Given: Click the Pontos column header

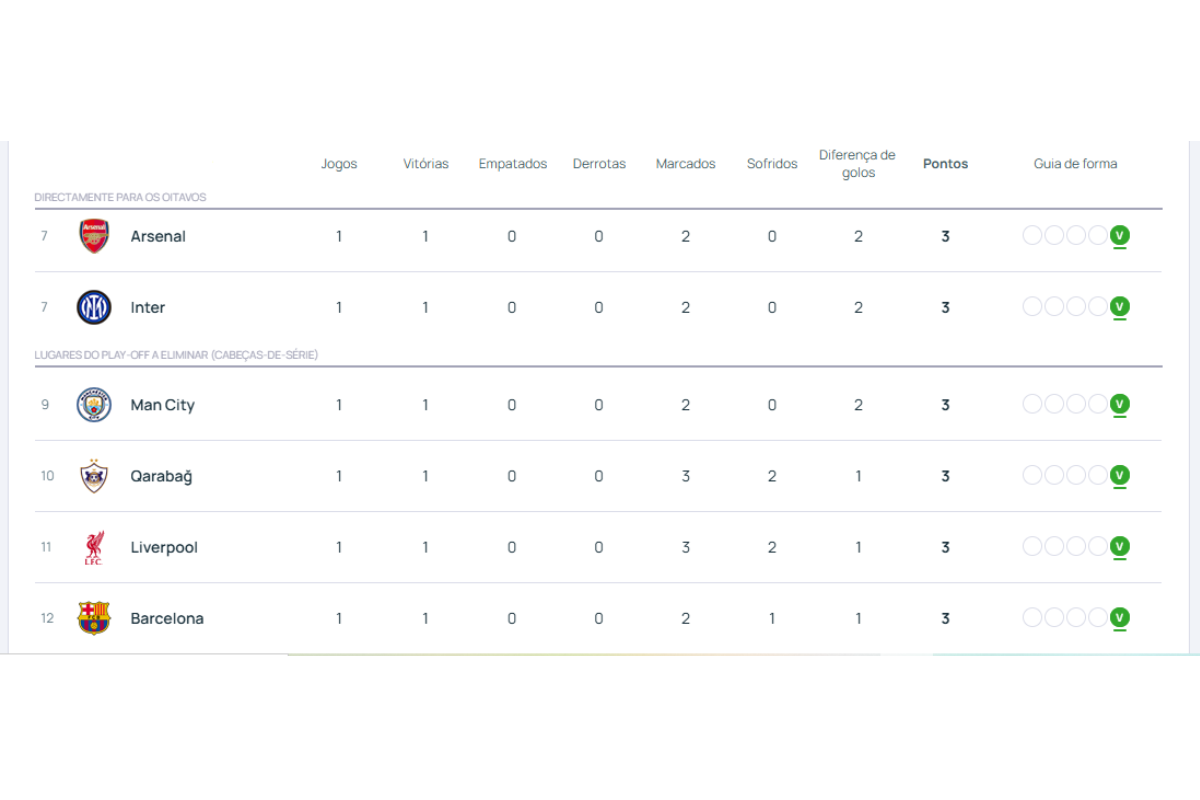Looking at the screenshot, I should point(945,164).
